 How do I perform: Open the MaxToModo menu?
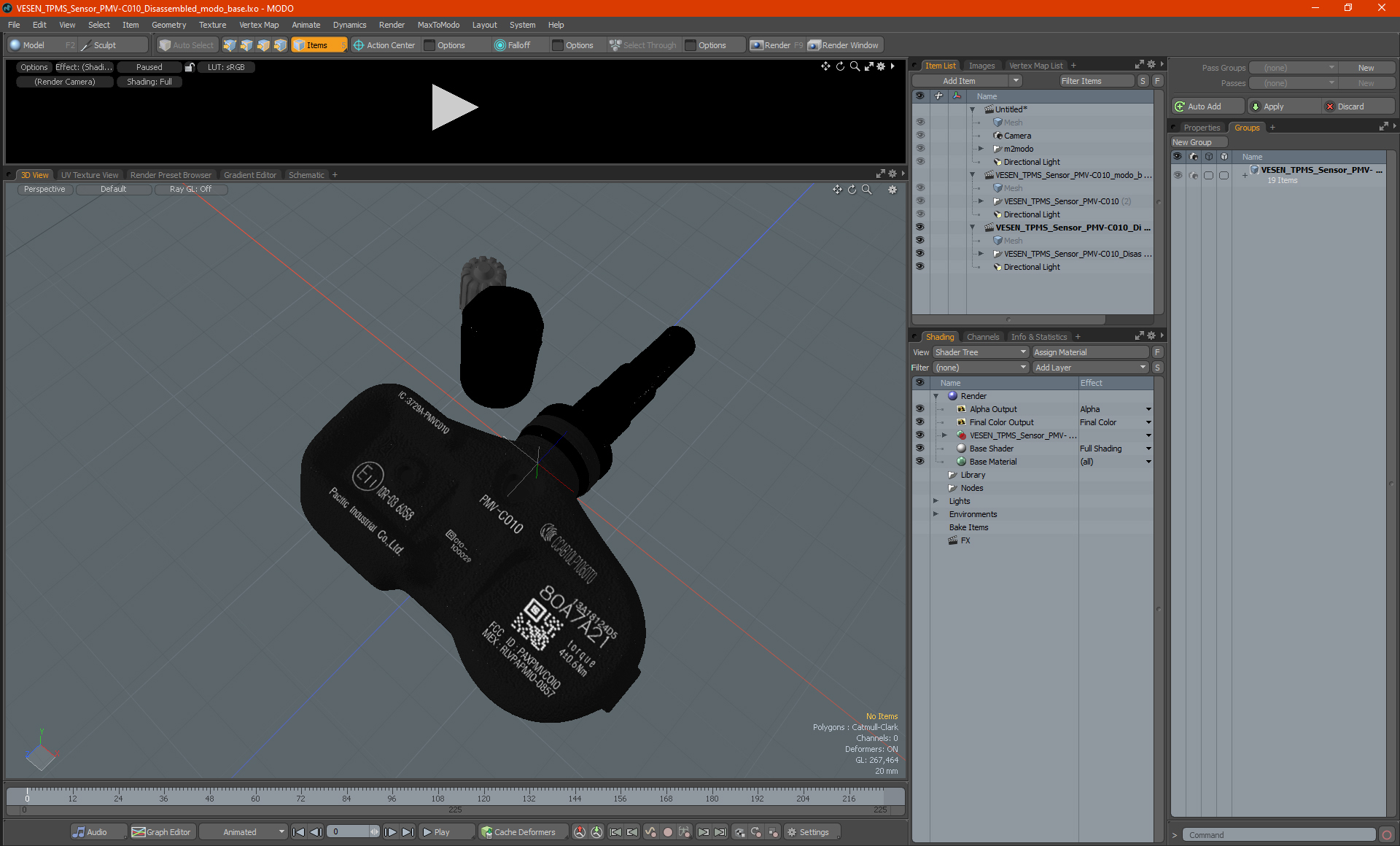(x=438, y=25)
